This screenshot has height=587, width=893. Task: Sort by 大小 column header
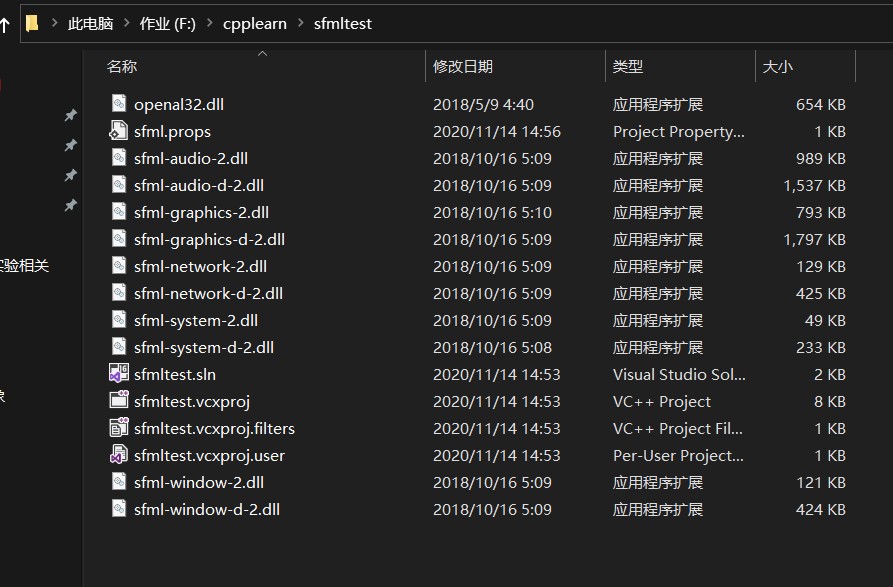(778, 67)
